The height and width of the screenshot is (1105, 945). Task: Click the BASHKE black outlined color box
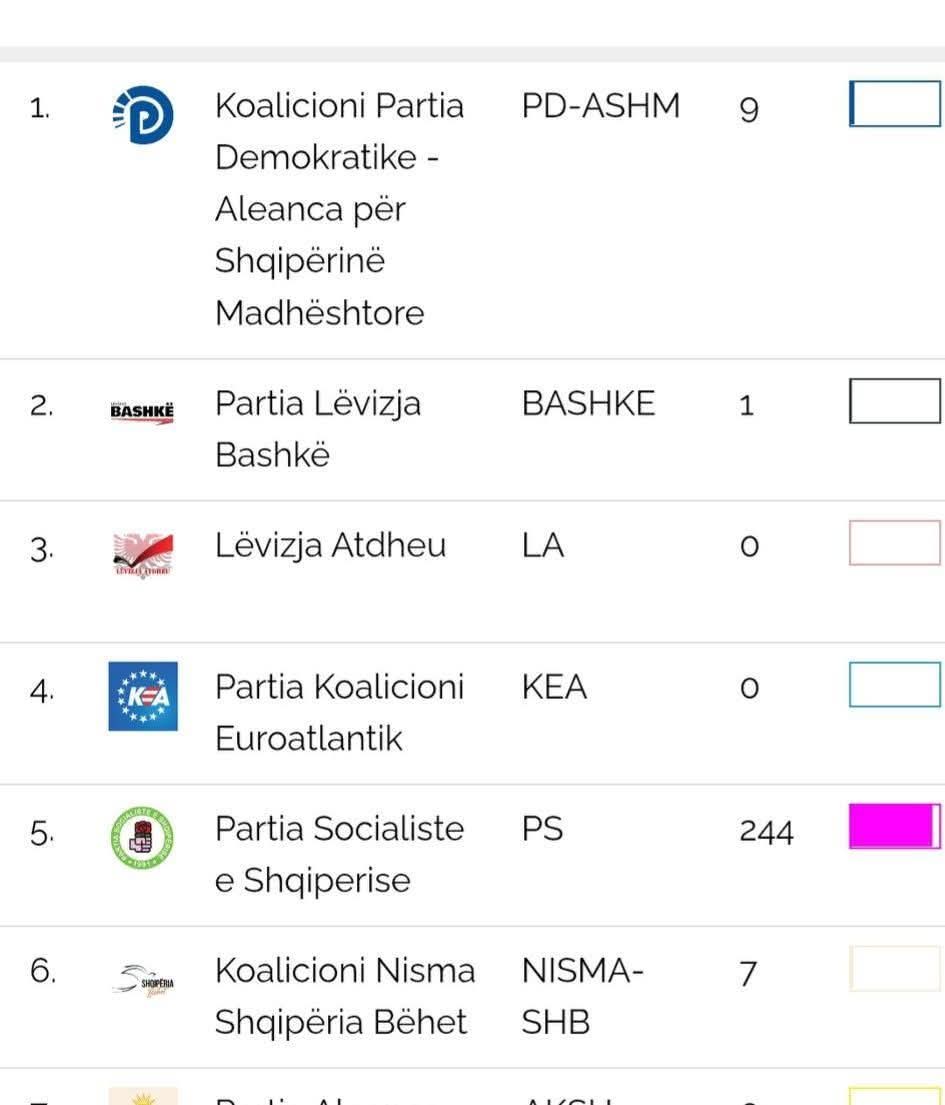894,401
